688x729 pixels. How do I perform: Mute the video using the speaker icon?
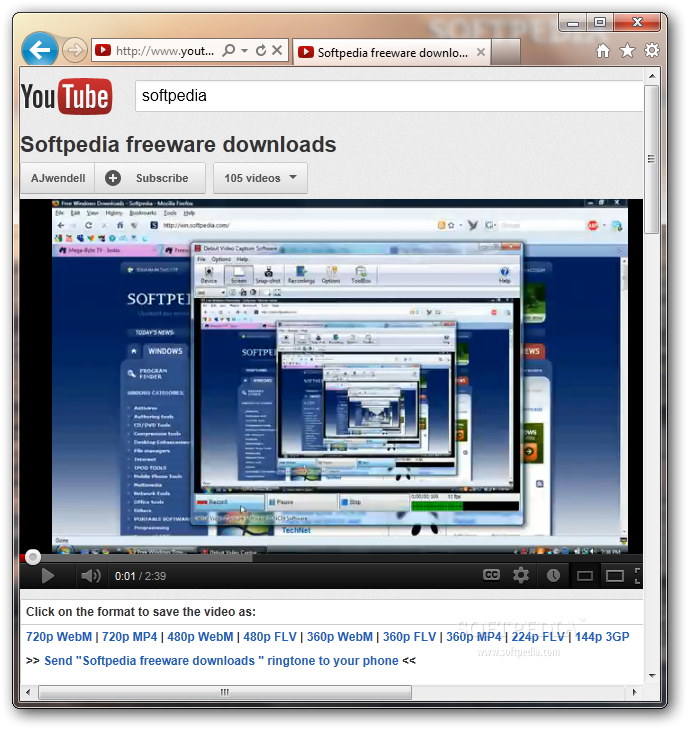(x=91, y=576)
